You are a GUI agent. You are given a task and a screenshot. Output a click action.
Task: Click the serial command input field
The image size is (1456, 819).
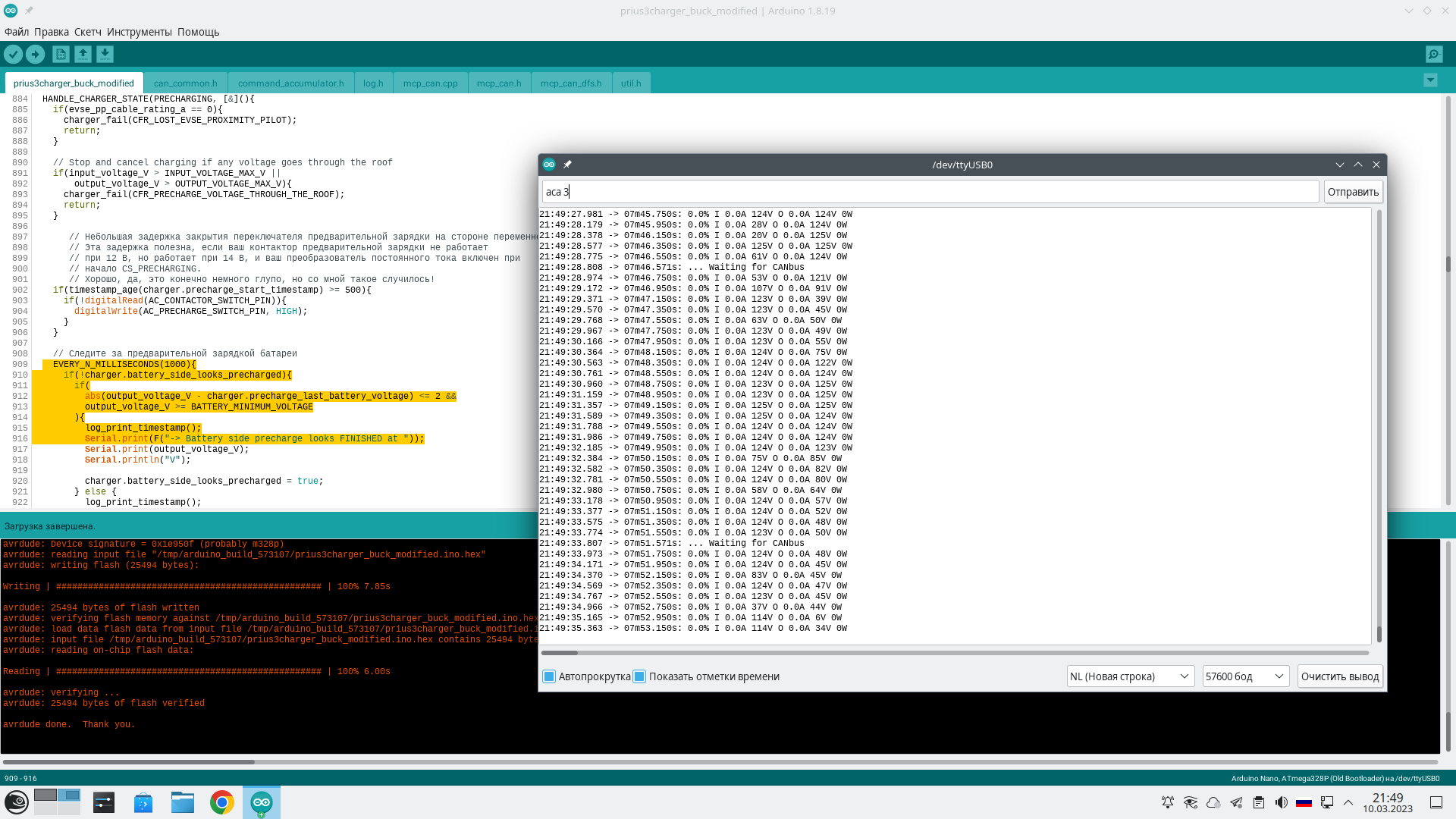930,192
